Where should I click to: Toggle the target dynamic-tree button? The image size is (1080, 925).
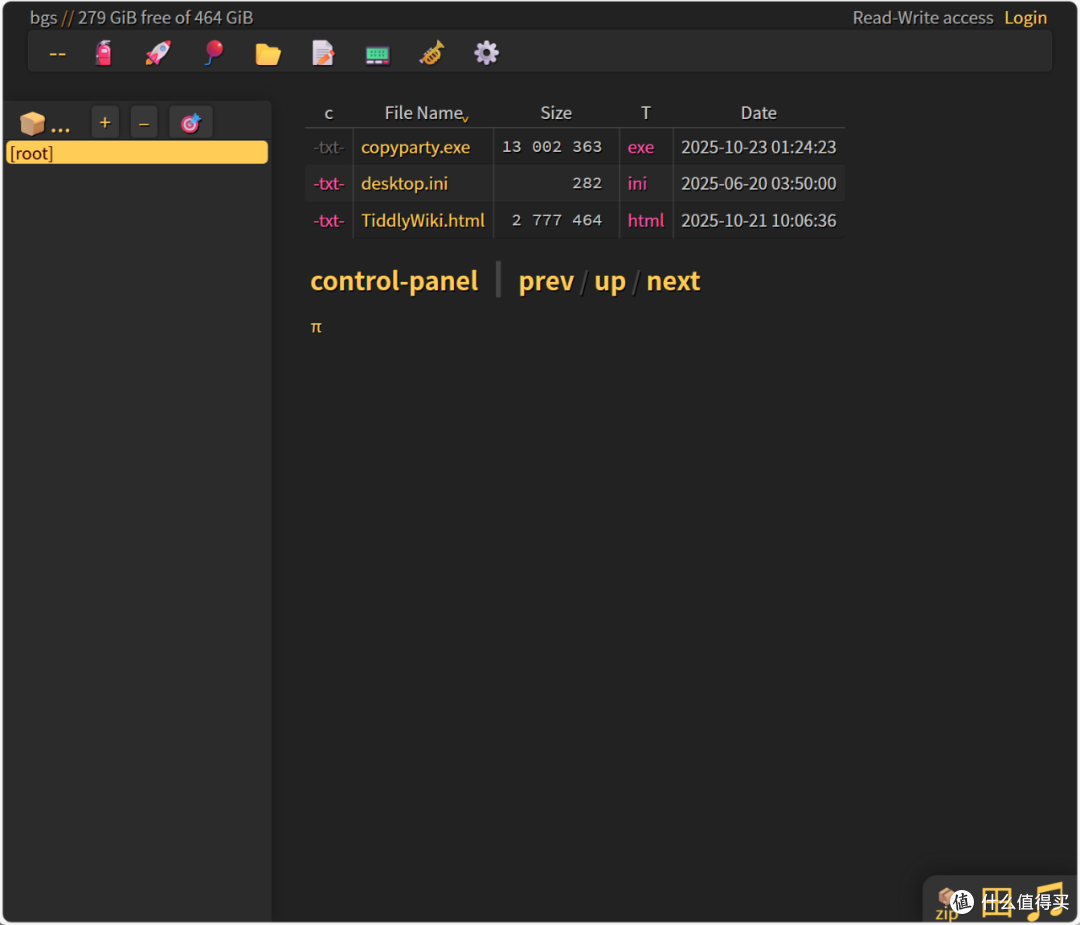191,123
